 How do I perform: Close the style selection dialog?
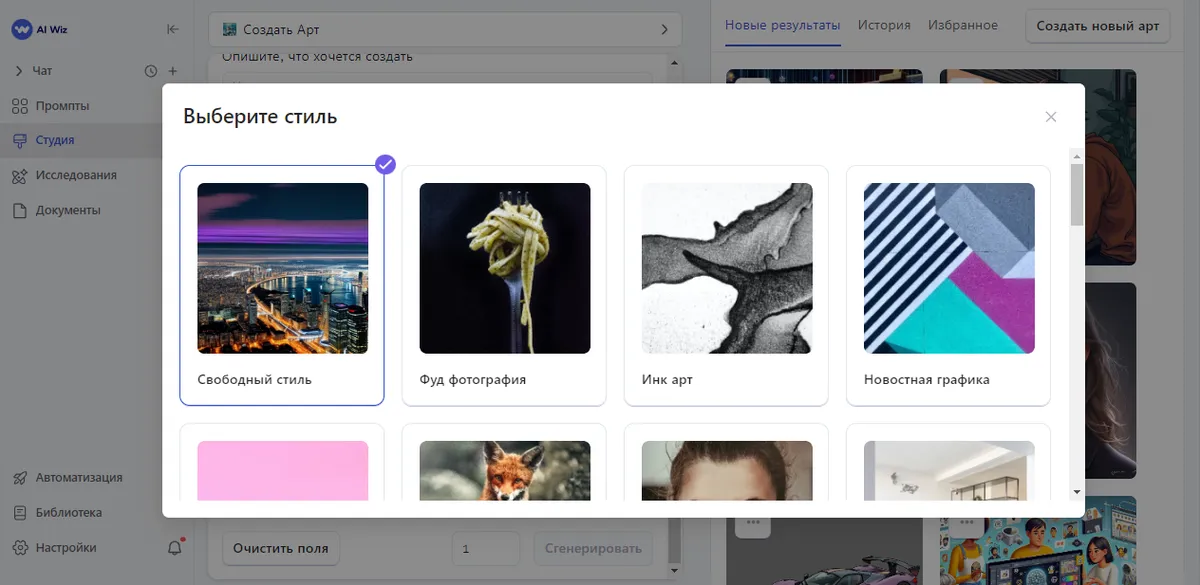point(1050,117)
